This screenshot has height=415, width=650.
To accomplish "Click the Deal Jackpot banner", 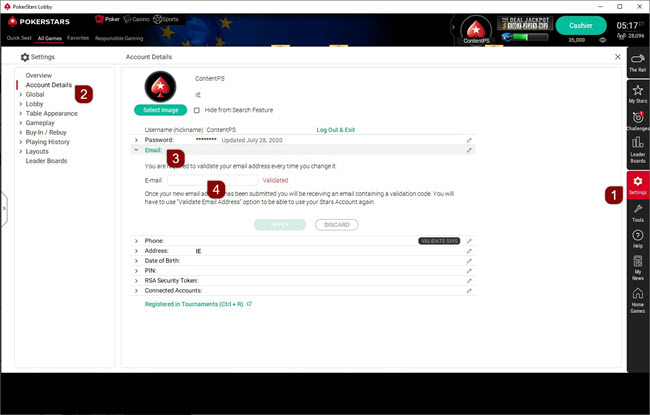I will click(525, 23).
